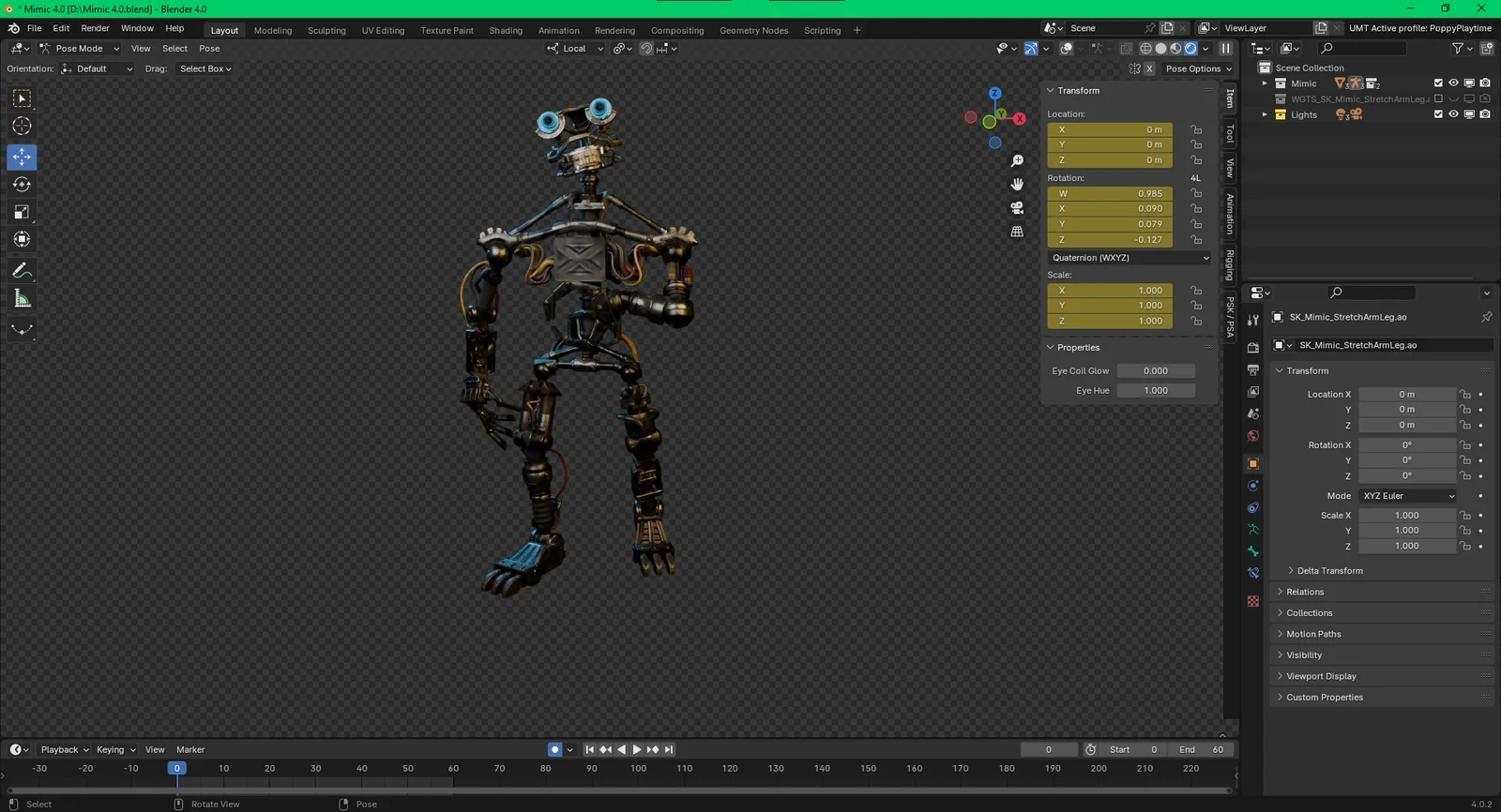Open the Pose menu in viewport header
The height and width of the screenshot is (812, 1501).
[209, 49]
